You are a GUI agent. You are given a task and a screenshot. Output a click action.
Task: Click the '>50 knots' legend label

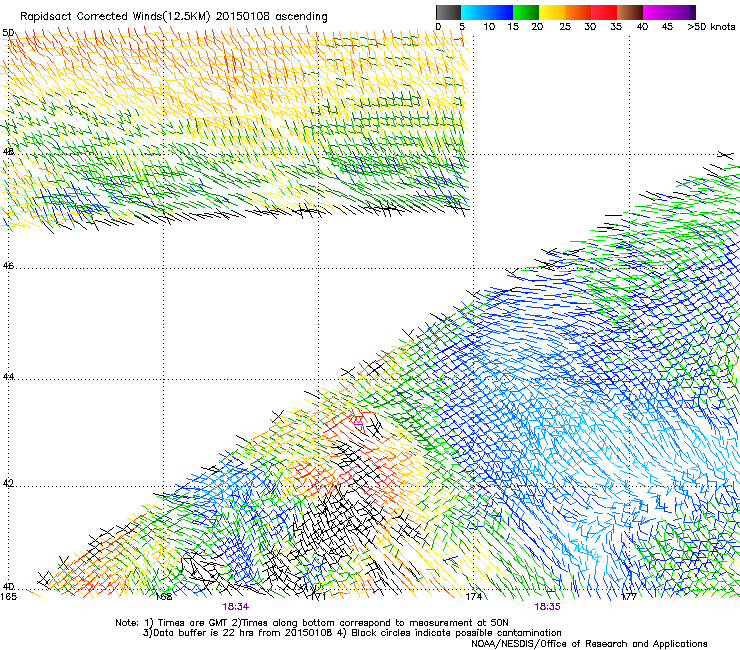click(x=711, y=26)
